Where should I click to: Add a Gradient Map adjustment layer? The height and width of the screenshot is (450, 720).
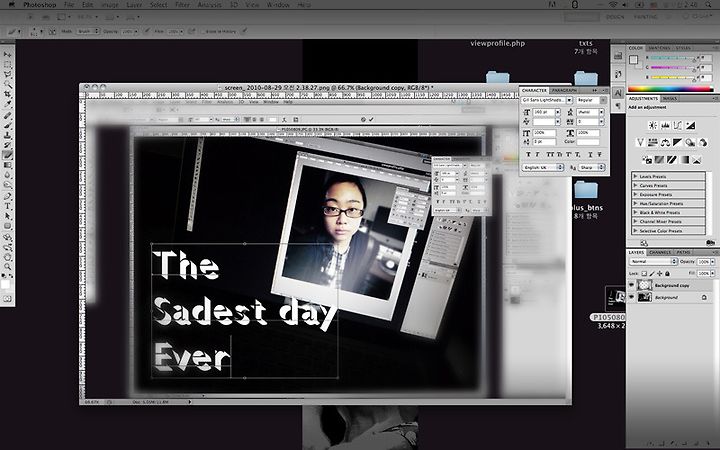point(684,160)
